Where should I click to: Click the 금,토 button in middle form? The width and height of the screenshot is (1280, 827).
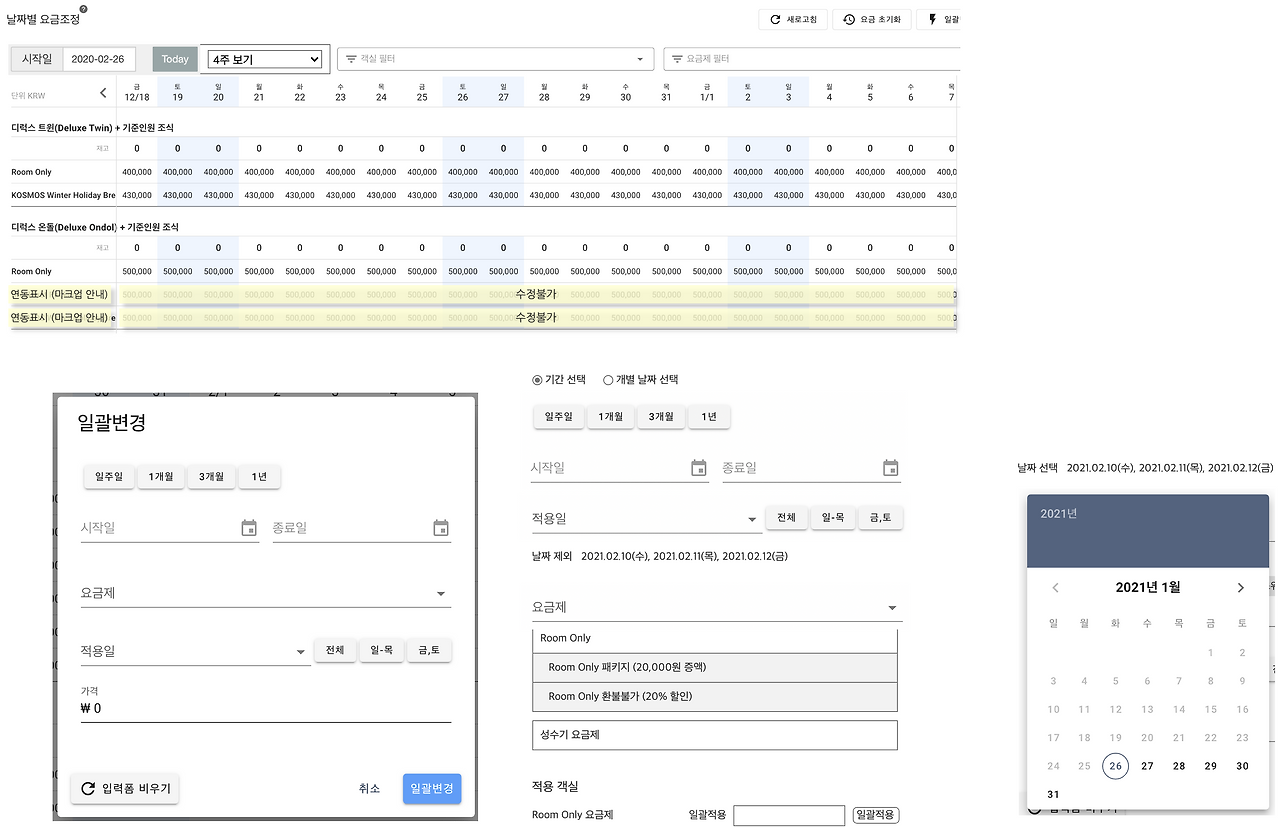click(881, 518)
